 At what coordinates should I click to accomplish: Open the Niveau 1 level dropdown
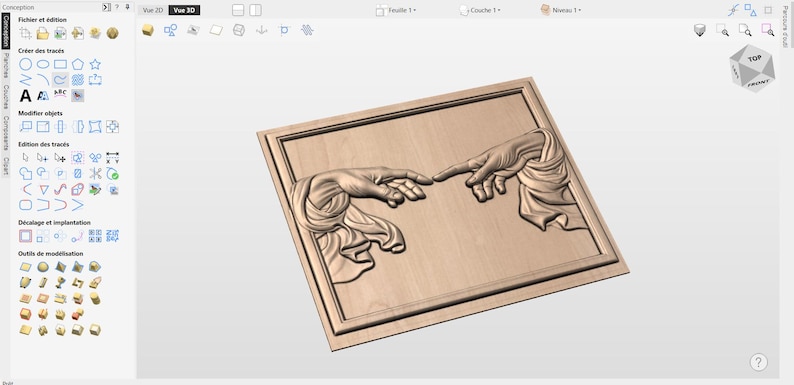(x=561, y=10)
